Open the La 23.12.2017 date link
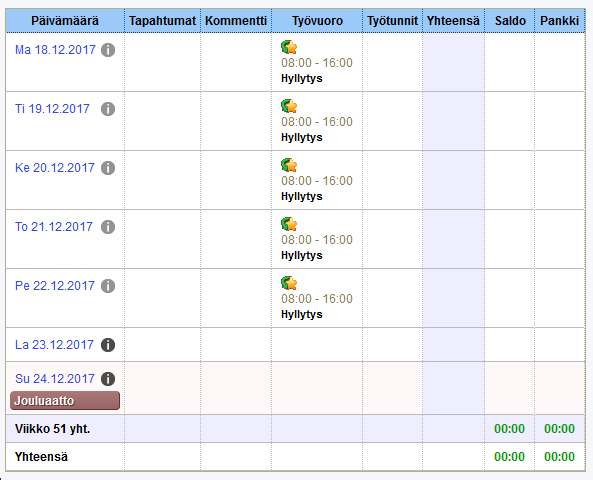593x480 pixels. pos(54,345)
